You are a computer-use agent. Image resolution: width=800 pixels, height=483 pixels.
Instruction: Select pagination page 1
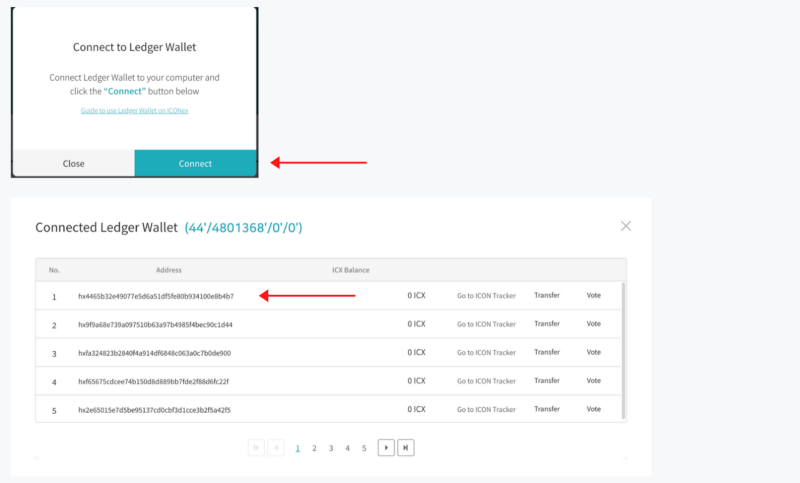pos(297,448)
